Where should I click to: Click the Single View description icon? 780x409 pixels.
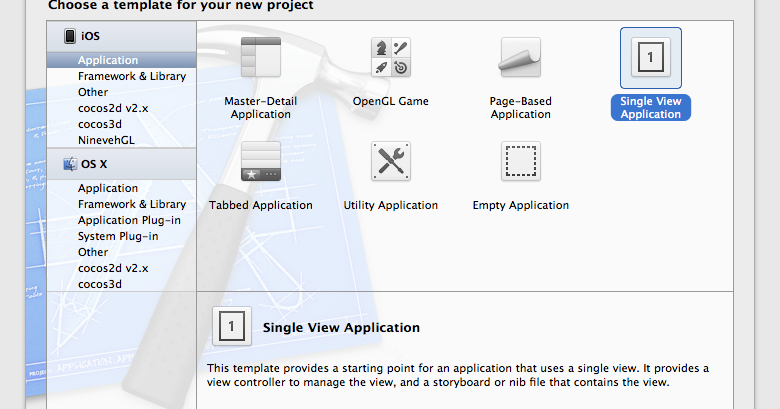coord(231,326)
